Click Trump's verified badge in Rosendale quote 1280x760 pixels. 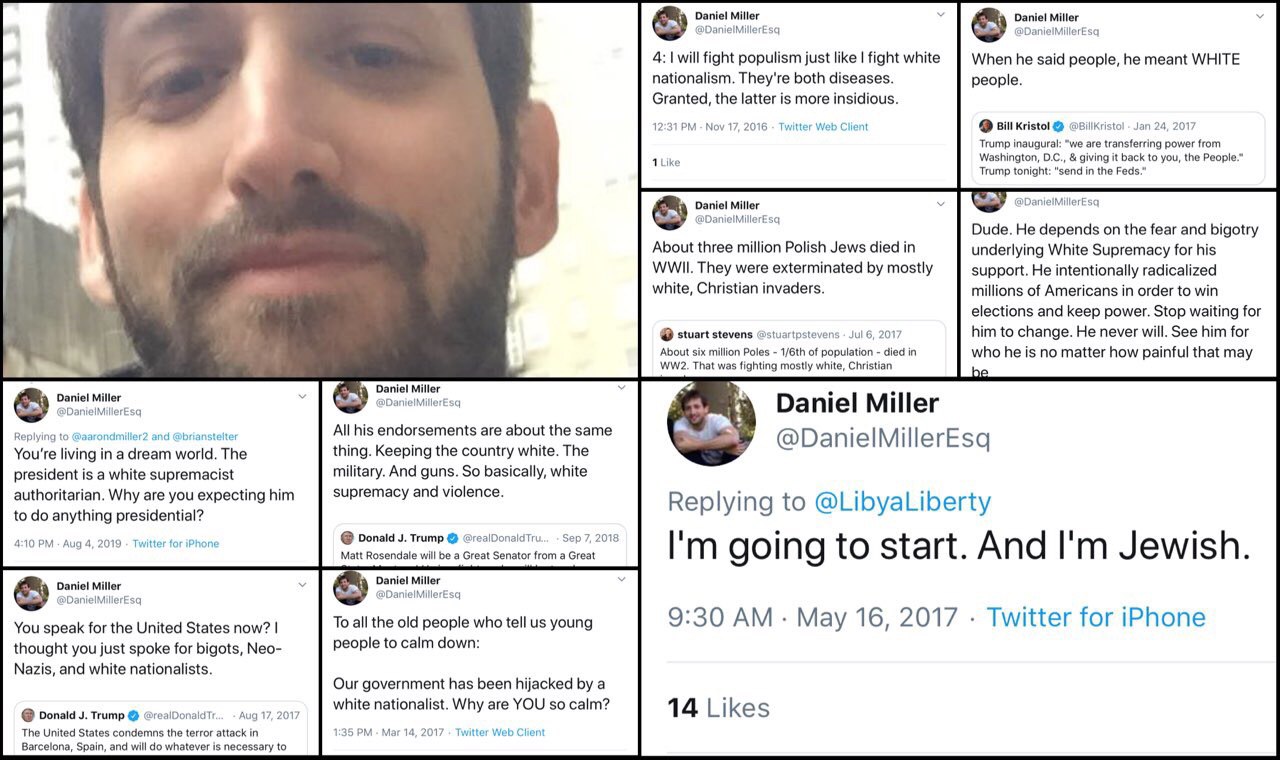point(452,538)
